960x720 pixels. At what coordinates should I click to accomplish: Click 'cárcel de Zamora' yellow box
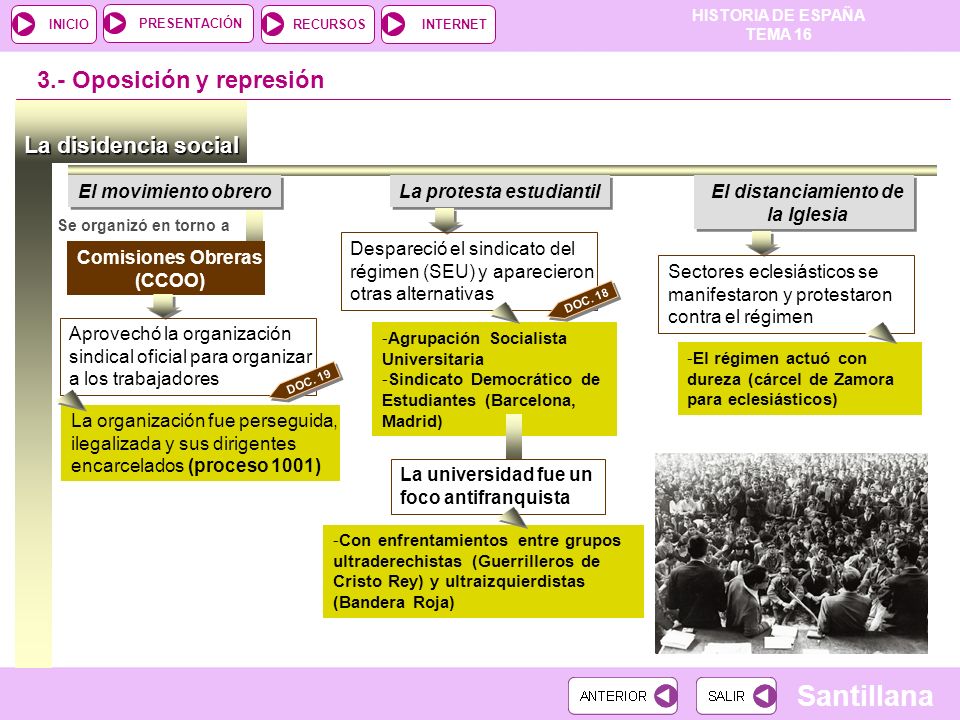click(x=800, y=378)
